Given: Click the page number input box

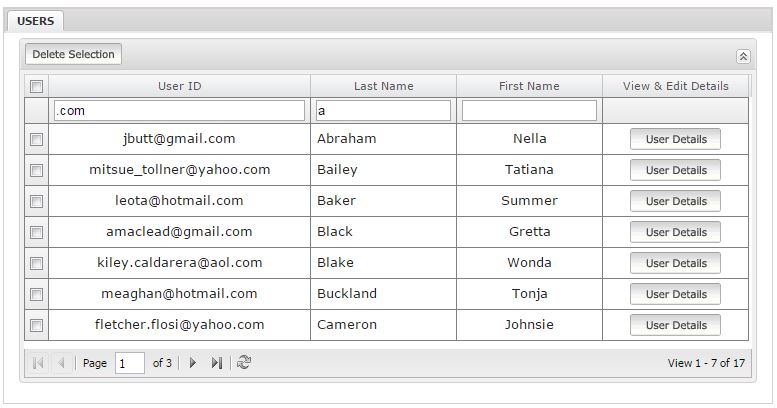Looking at the screenshot, I should [130, 363].
